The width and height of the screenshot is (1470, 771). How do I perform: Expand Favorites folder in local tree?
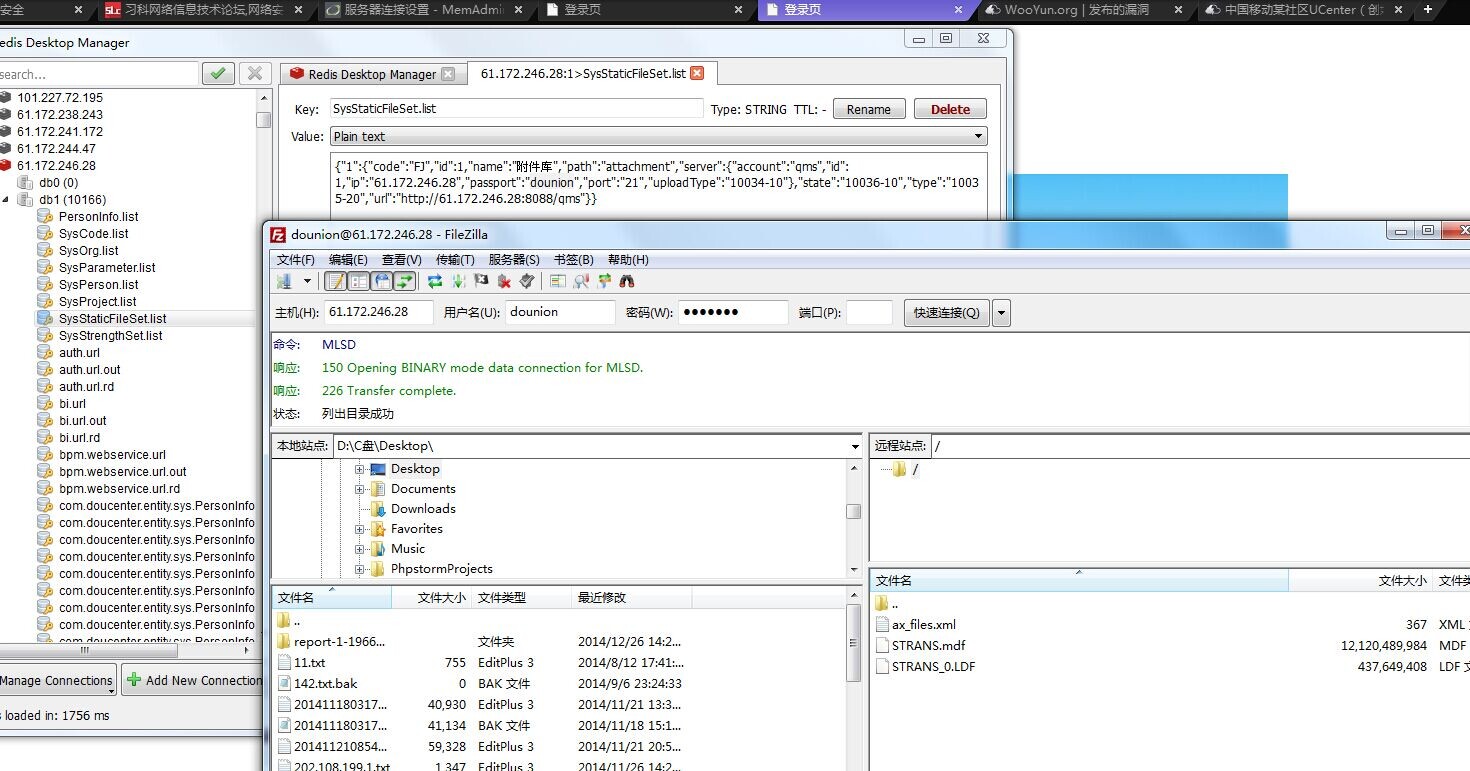click(x=359, y=529)
